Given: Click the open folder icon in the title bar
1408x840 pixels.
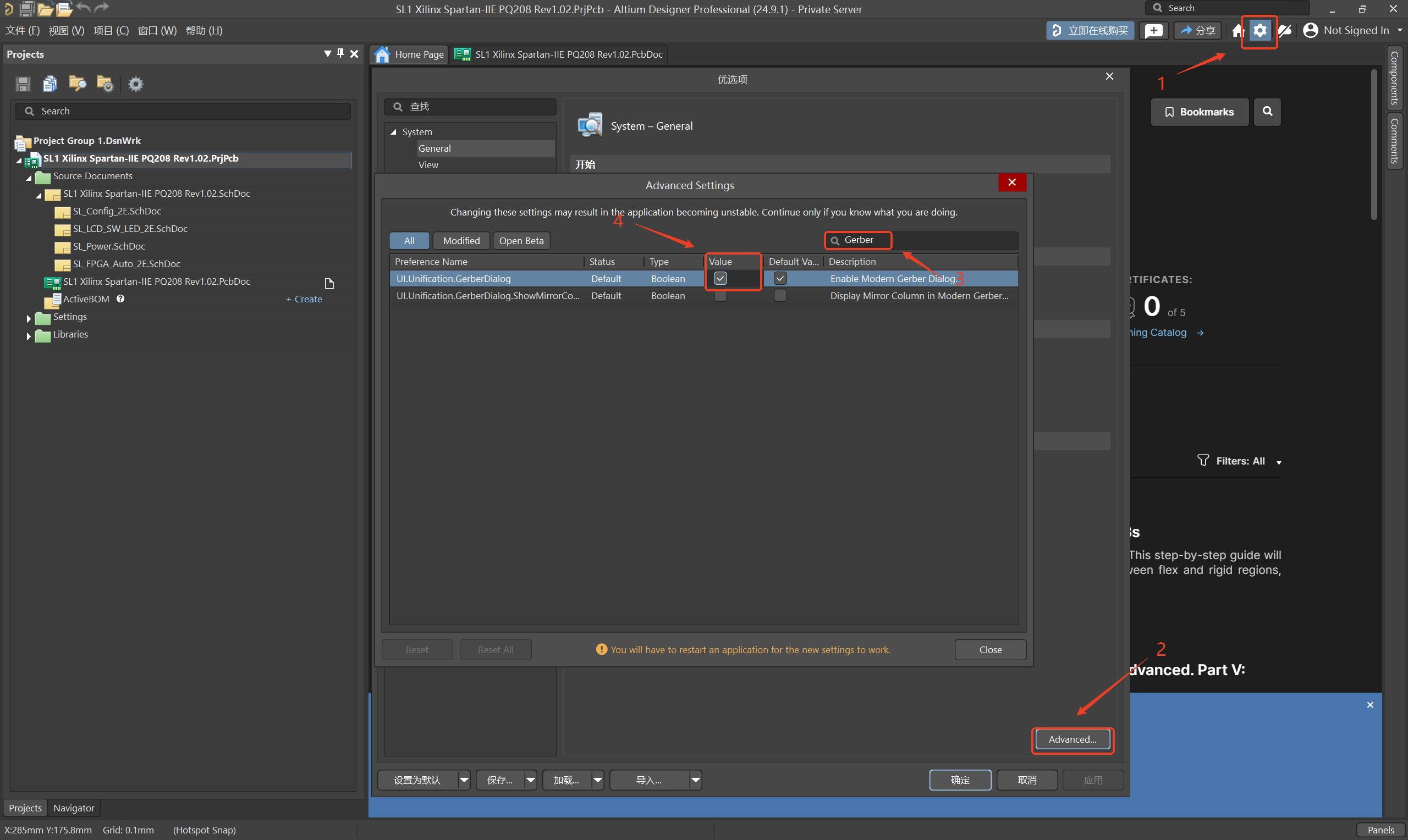Looking at the screenshot, I should click(45, 8).
